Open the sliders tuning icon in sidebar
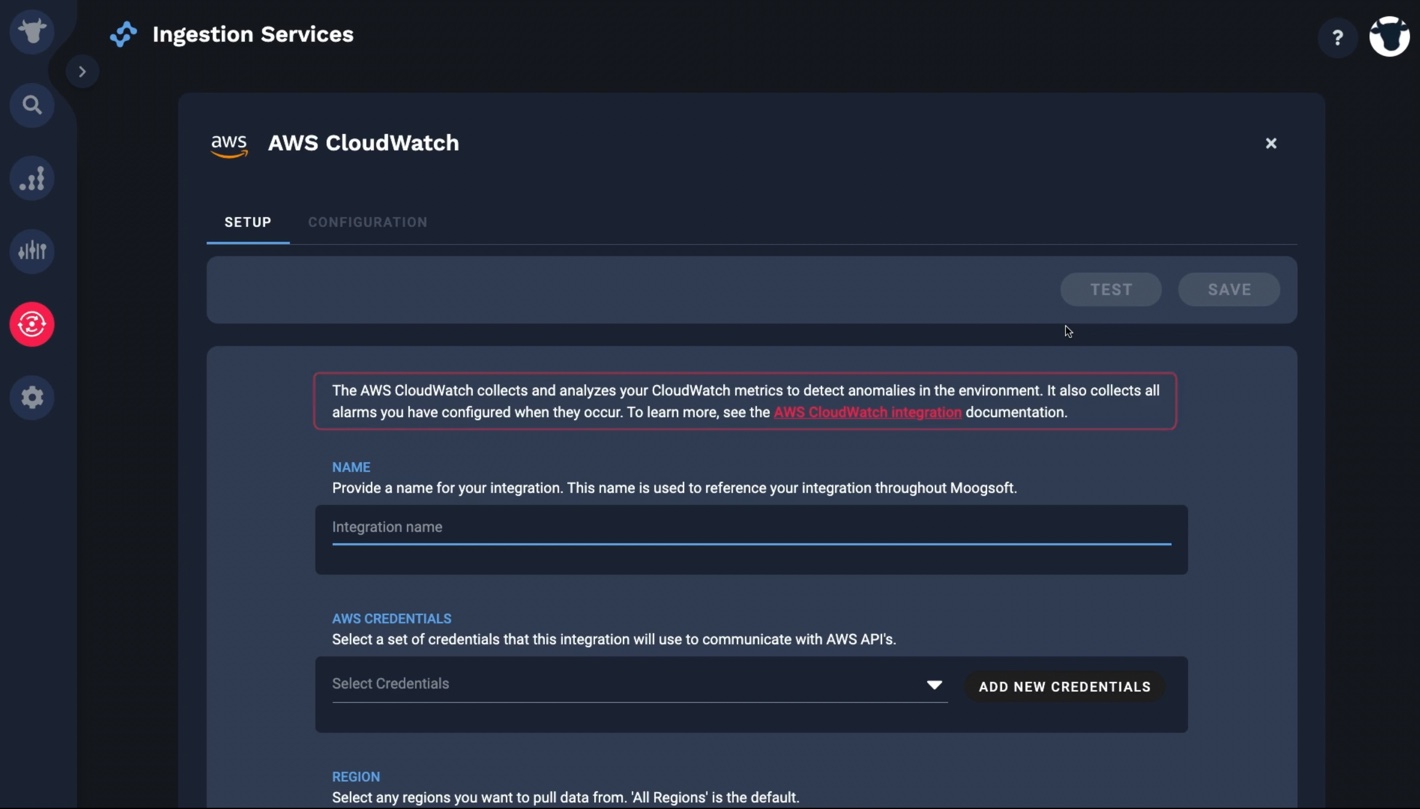Screen dimensions: 1420x809 point(32,251)
